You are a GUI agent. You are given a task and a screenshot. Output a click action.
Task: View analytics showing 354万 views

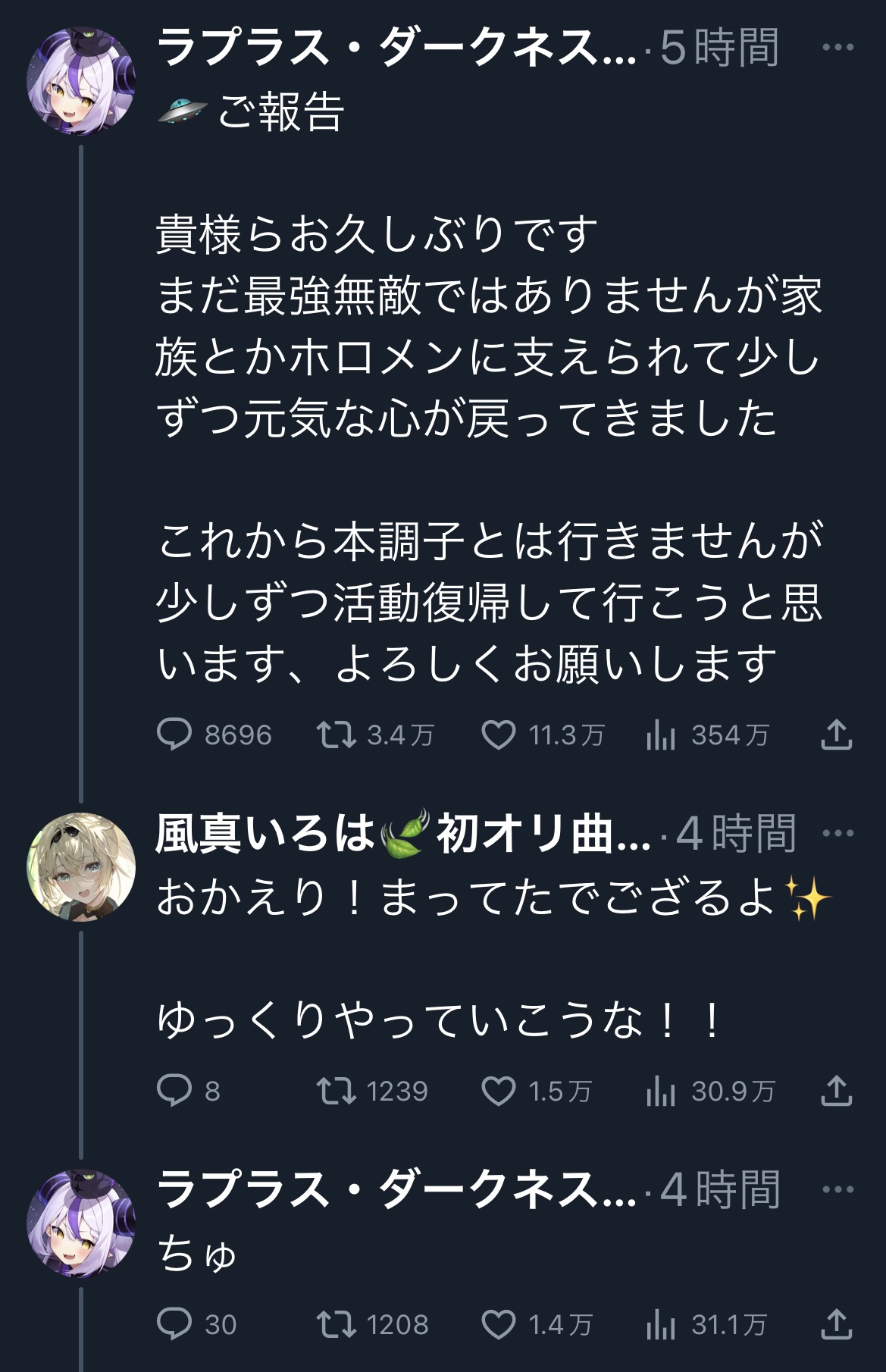[661, 735]
